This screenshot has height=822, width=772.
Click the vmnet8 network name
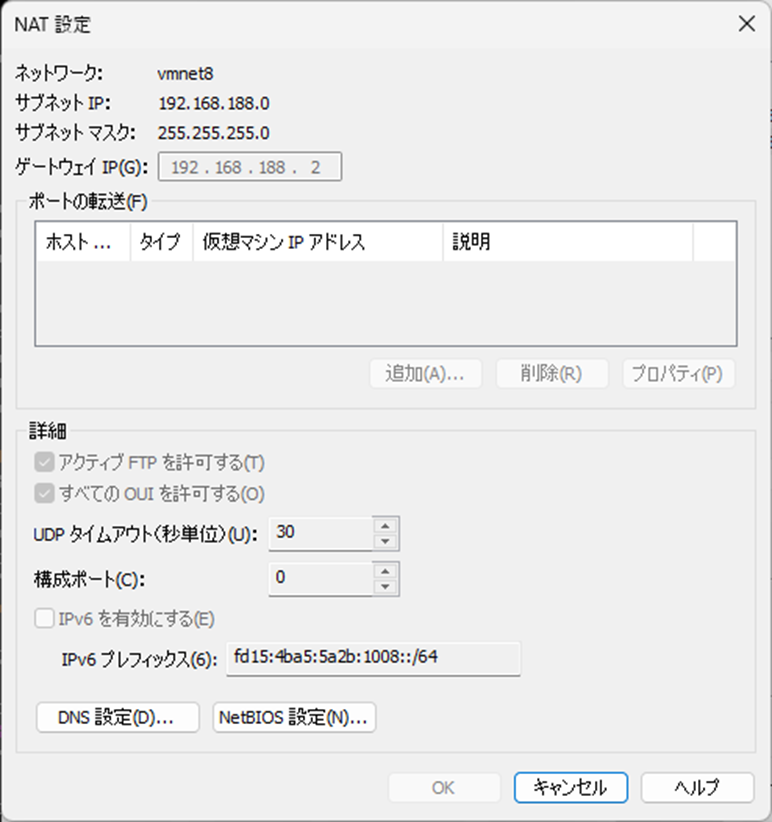(x=185, y=73)
